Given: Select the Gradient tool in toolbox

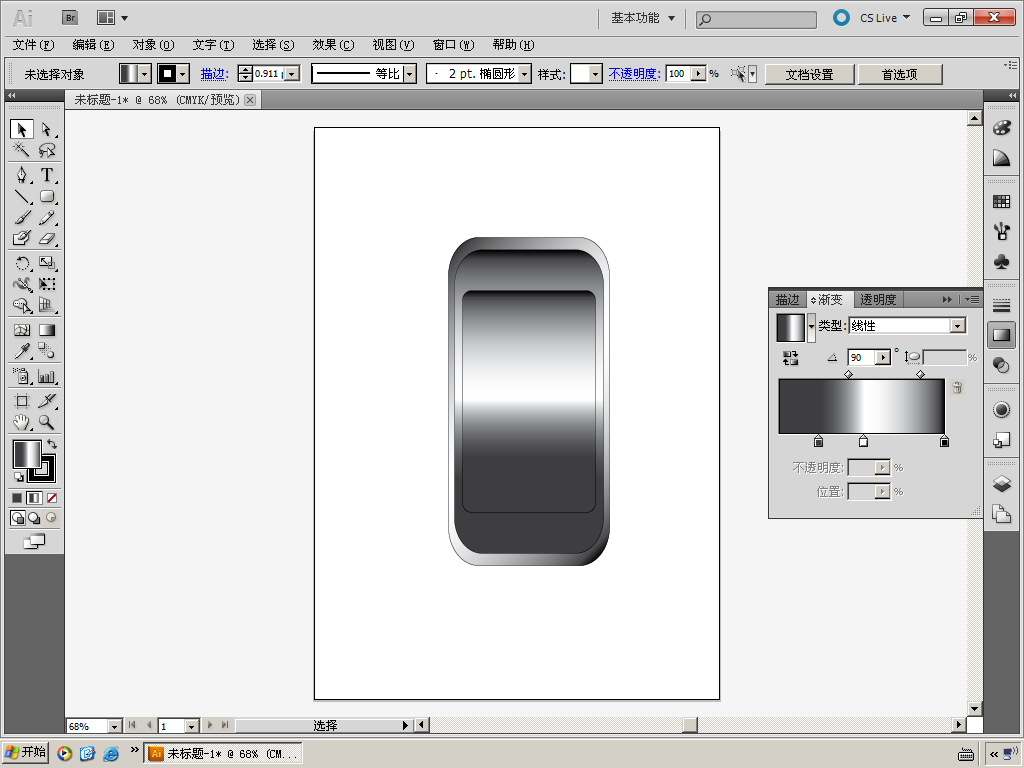Looking at the screenshot, I should click(47, 329).
